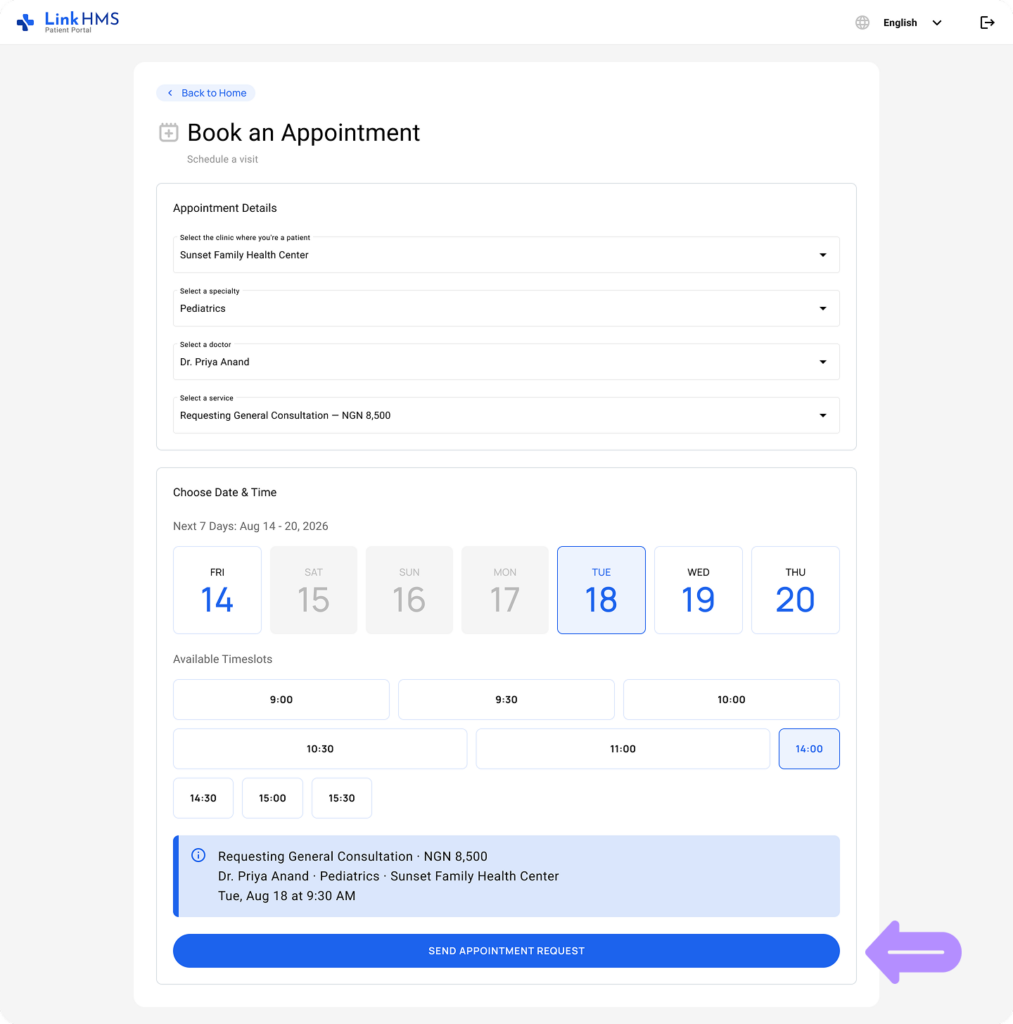Choose the 15:00 timeslot
Screen dimensions: 1013x1024
pos(272,798)
